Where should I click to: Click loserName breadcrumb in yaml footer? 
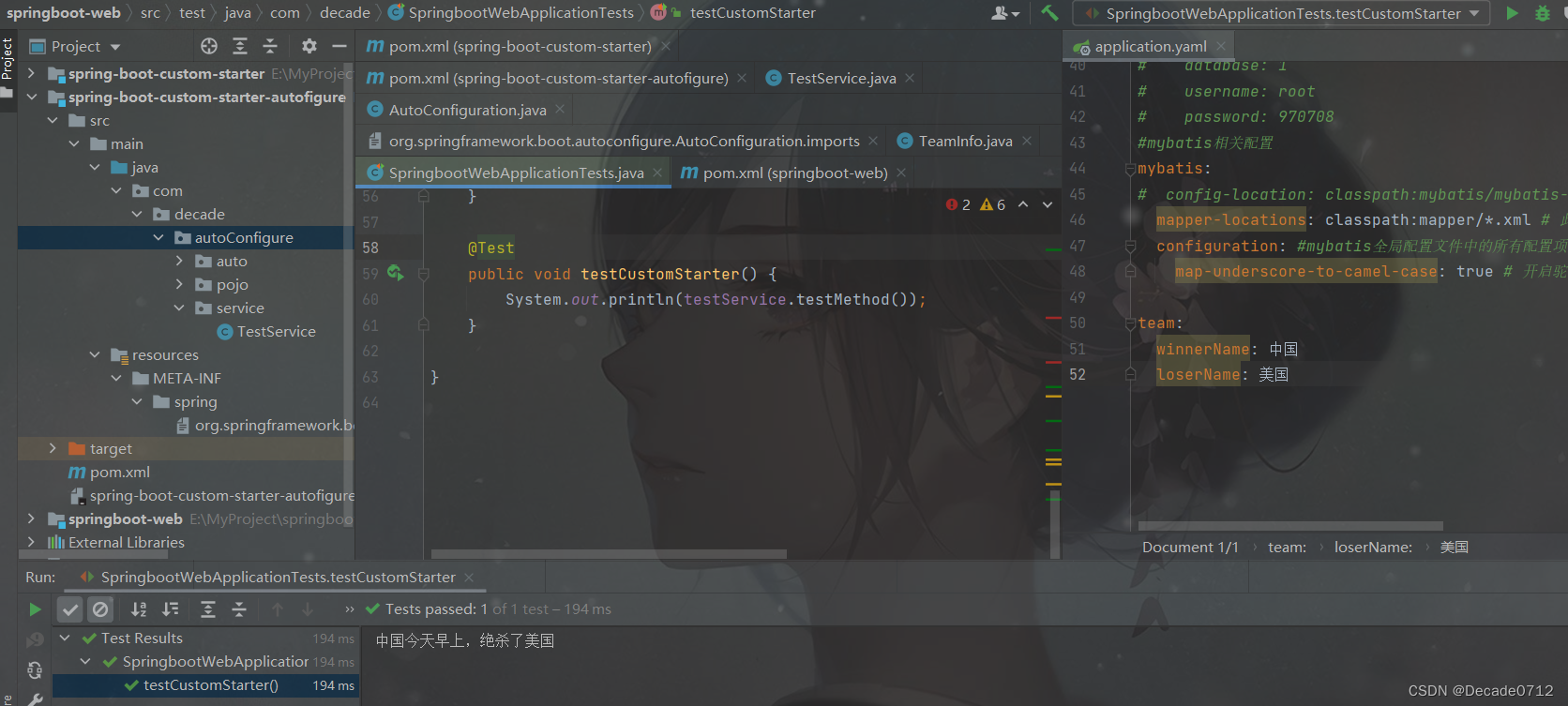(x=1373, y=547)
